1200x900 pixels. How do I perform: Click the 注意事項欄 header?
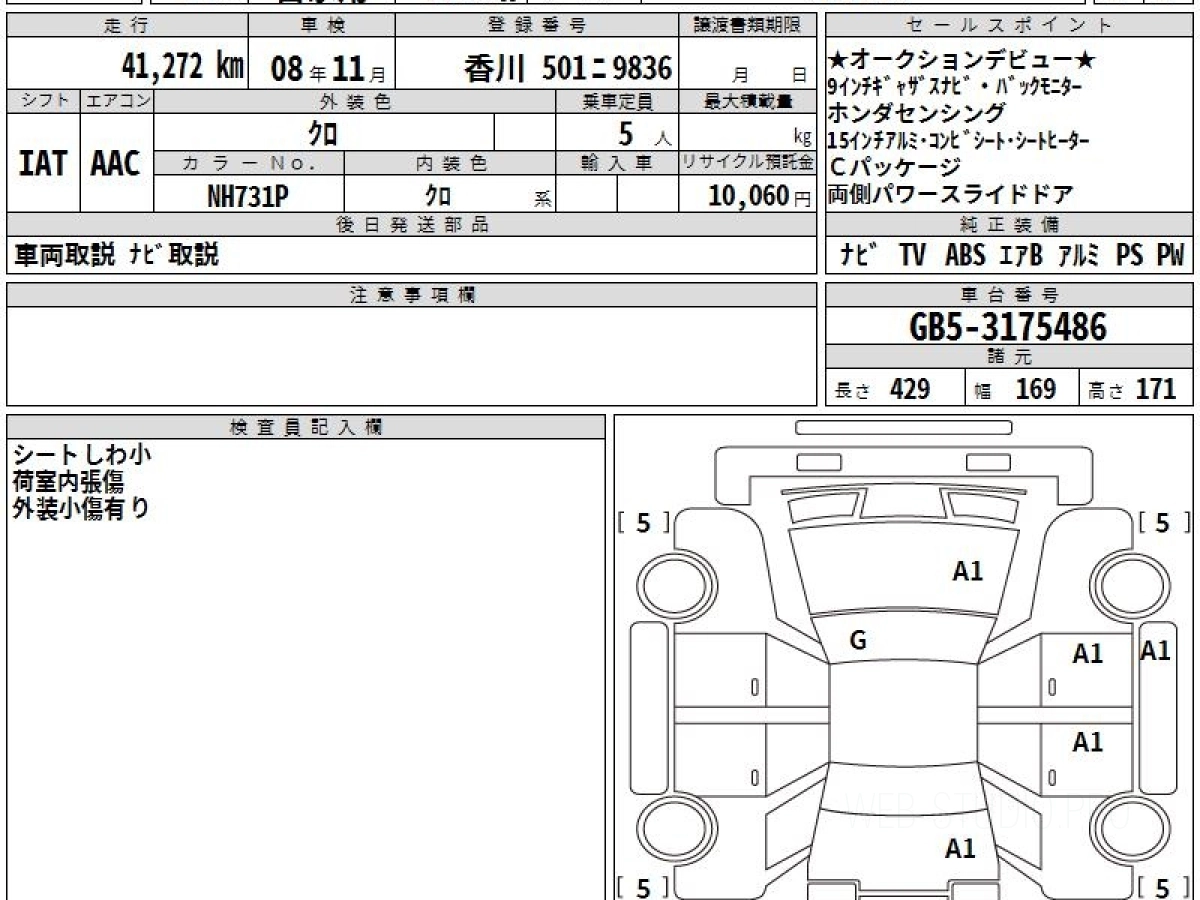[411, 295]
